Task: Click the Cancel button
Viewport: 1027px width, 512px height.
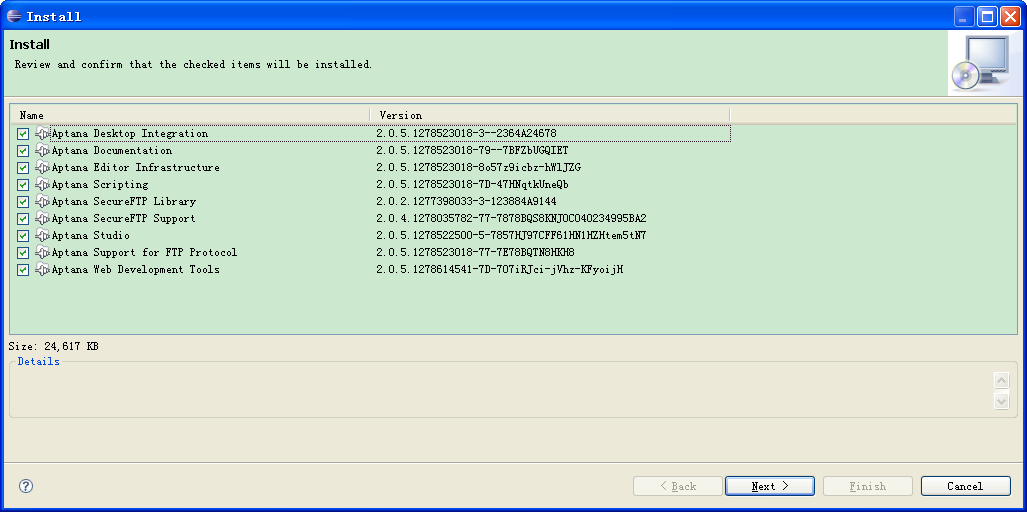Action: (965, 486)
